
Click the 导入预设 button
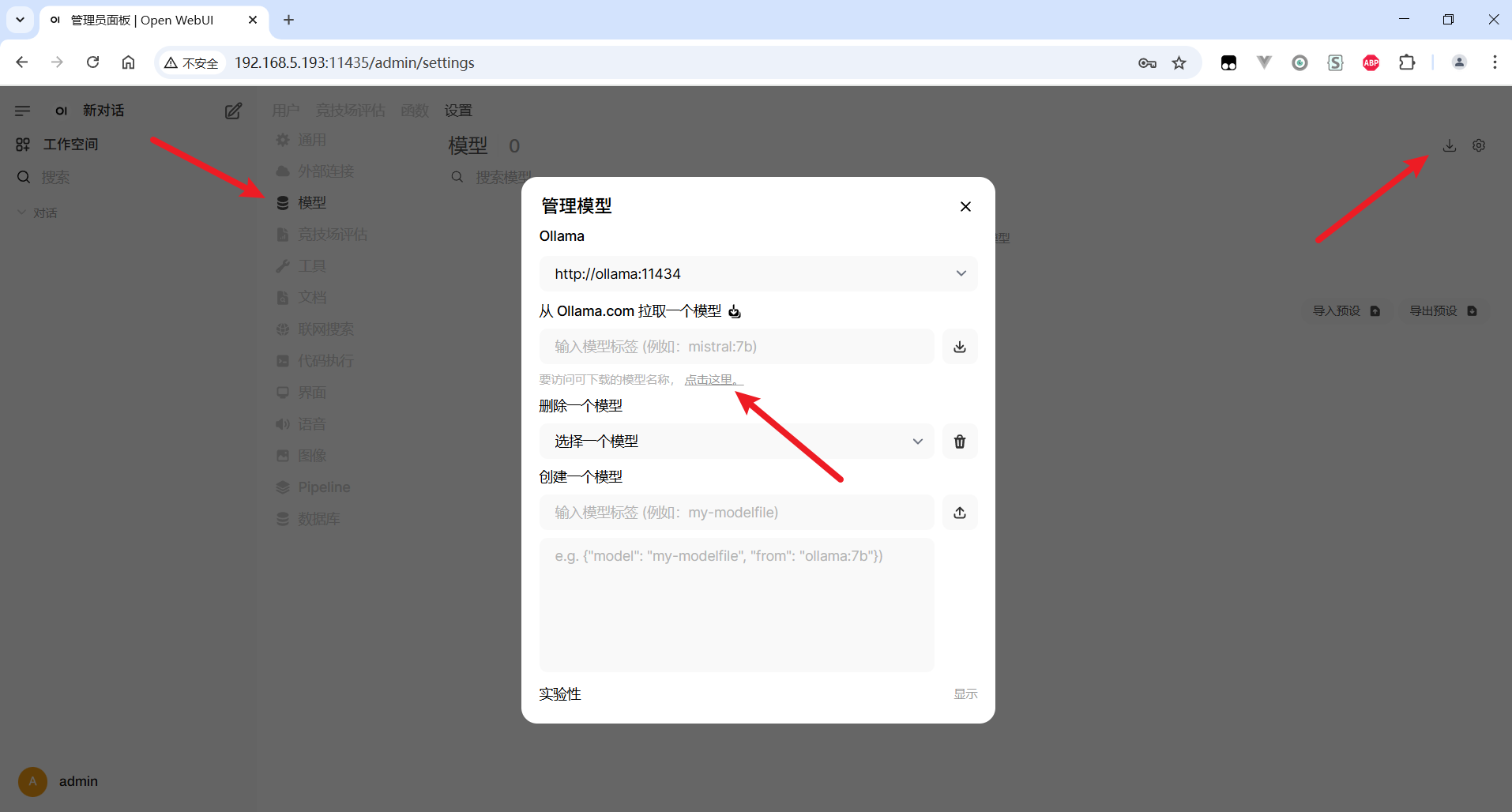click(x=1347, y=311)
